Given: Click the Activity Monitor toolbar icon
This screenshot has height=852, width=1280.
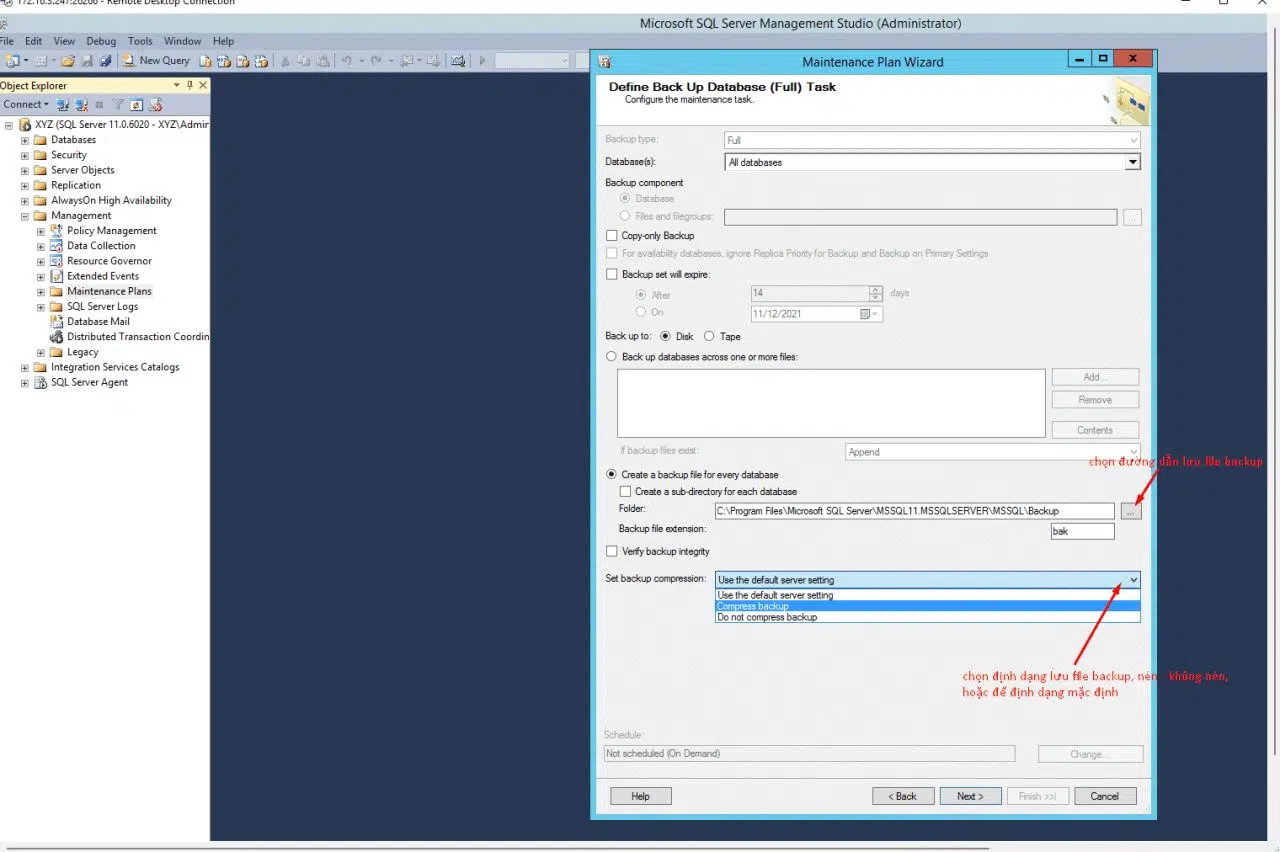Looking at the screenshot, I should 458,61.
